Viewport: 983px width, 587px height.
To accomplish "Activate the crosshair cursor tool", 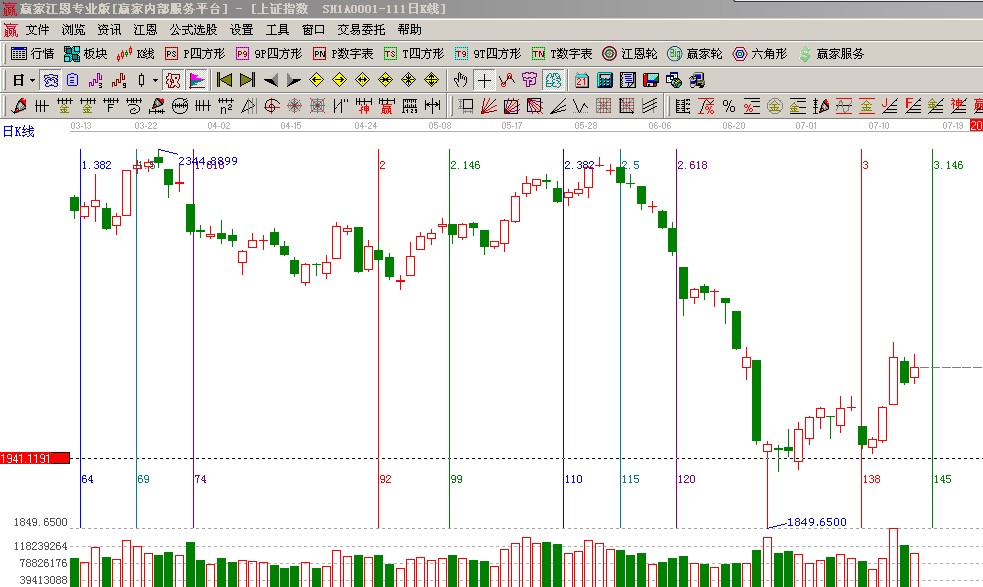I will point(484,79).
